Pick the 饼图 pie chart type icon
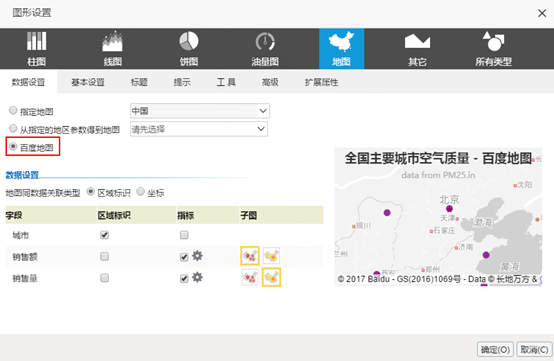 point(189,48)
